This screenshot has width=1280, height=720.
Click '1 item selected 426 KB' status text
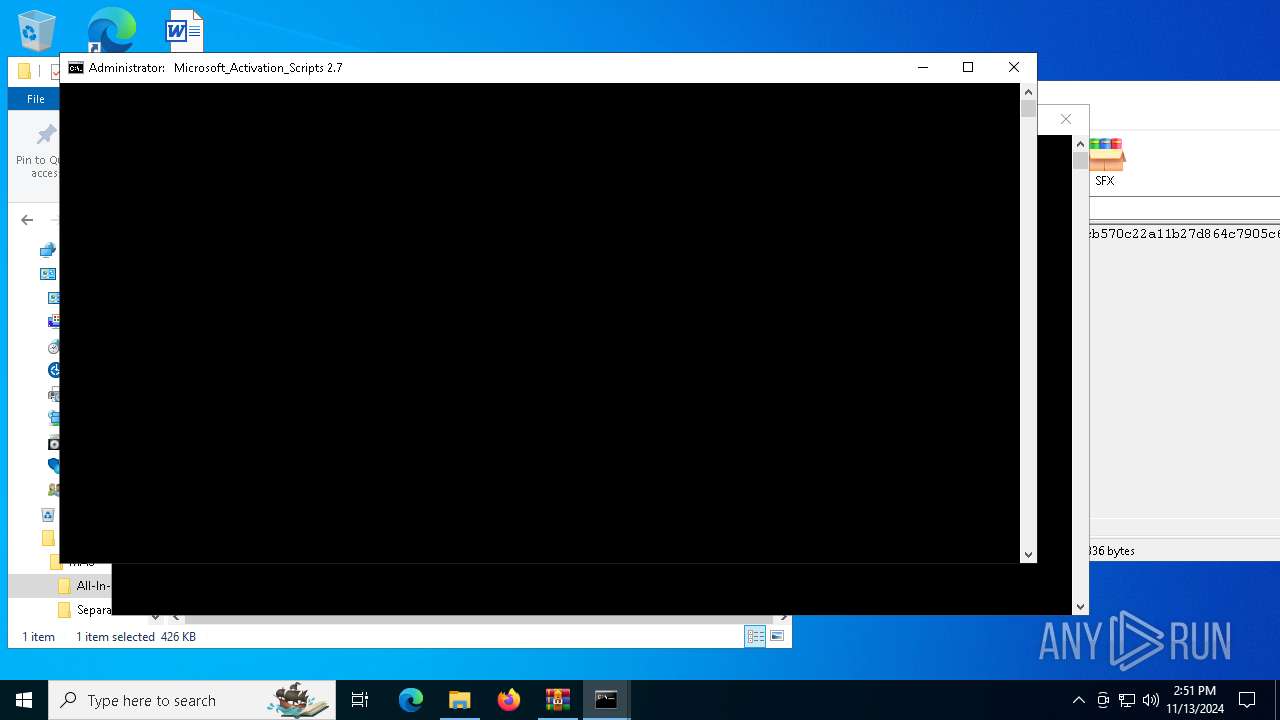[x=136, y=637]
